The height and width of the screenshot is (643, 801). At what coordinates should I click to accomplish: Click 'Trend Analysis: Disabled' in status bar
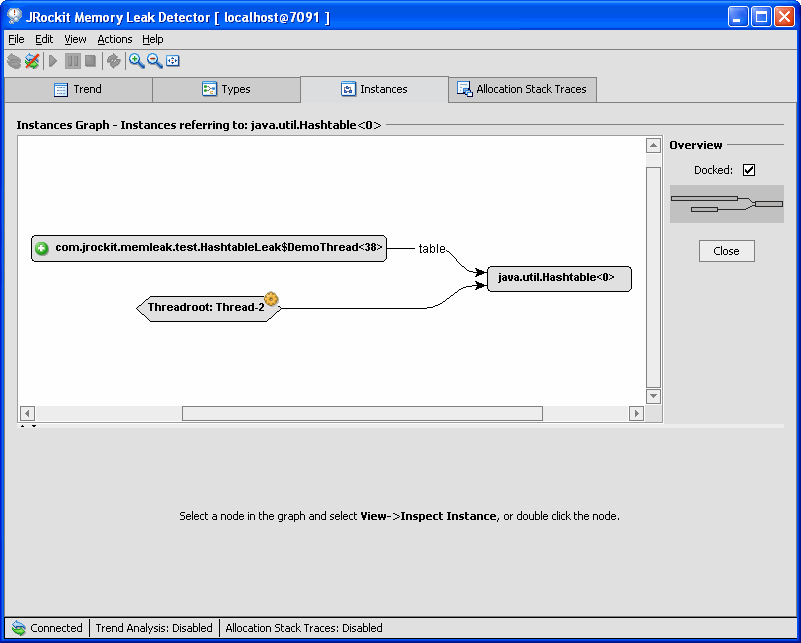154,628
